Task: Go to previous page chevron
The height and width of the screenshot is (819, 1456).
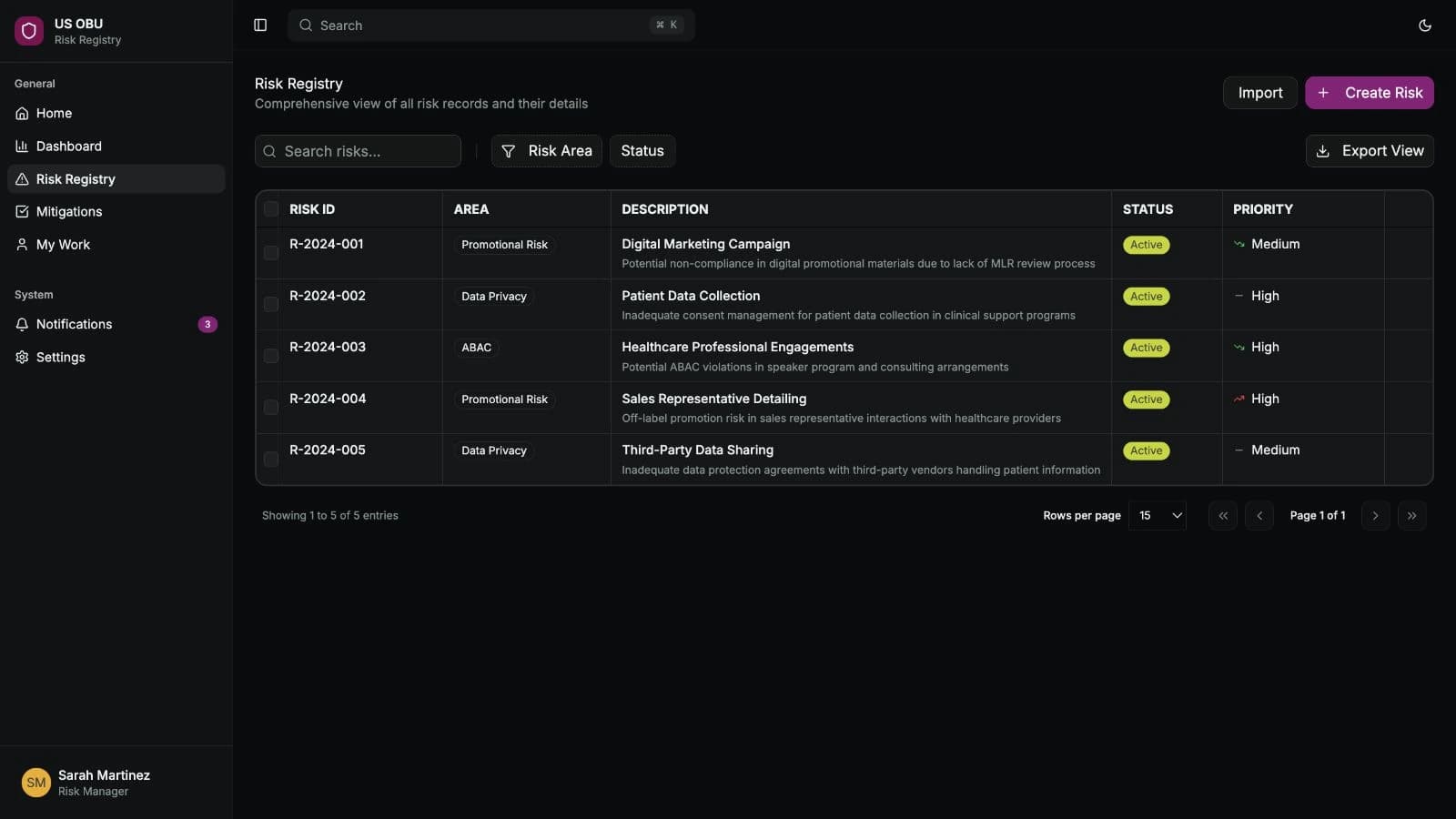Action: [x=1259, y=516]
